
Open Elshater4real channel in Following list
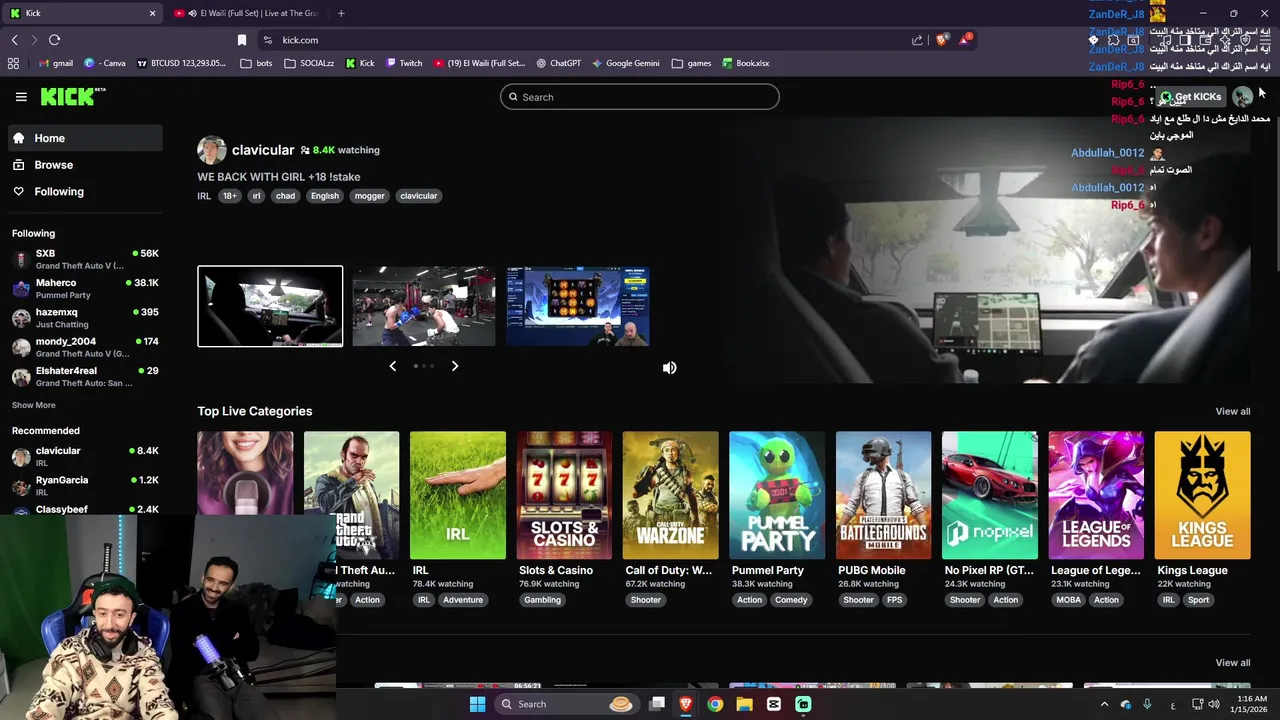pos(85,376)
